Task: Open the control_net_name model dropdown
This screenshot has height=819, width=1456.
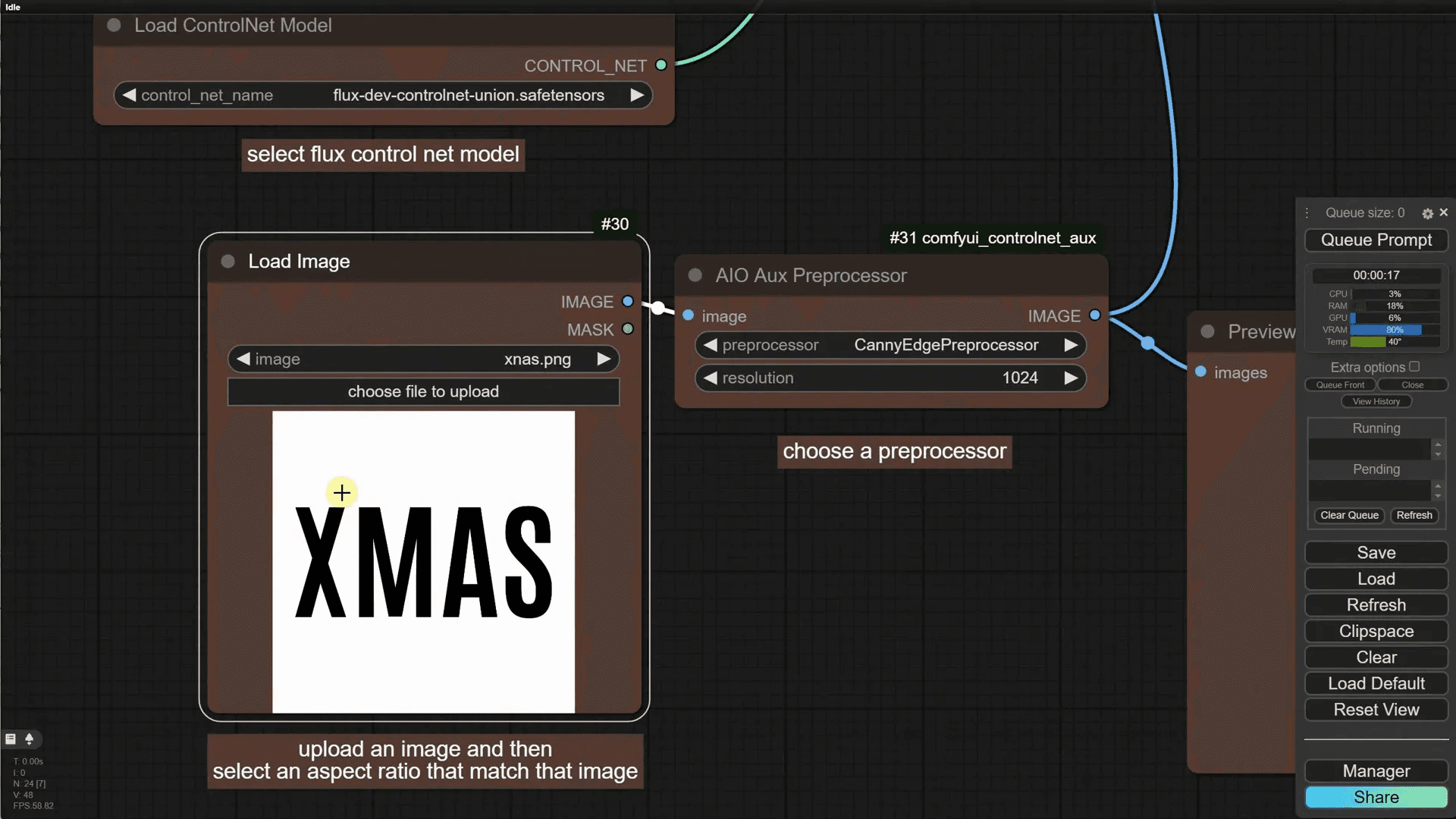Action: (468, 96)
